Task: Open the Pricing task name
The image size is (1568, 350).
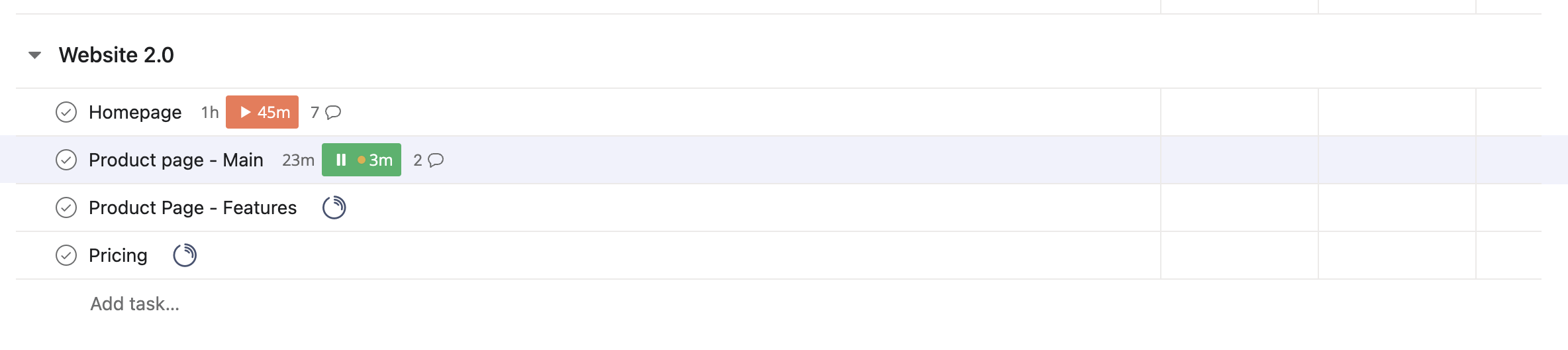Action: click(x=118, y=255)
